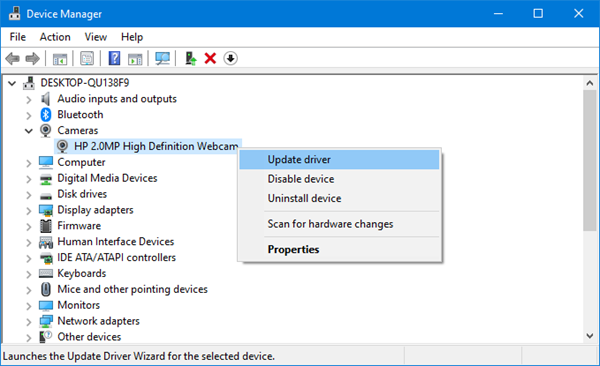Choose Disable device in context menu

339,179
